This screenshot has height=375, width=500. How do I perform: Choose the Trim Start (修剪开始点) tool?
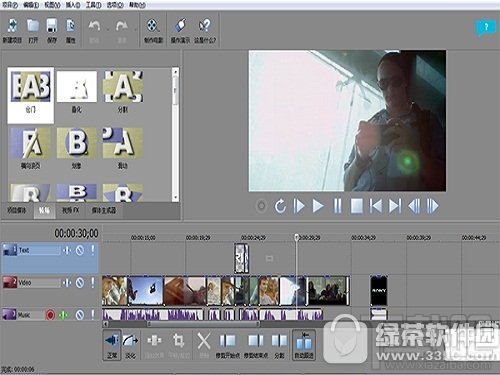pyautogui.click(x=228, y=345)
